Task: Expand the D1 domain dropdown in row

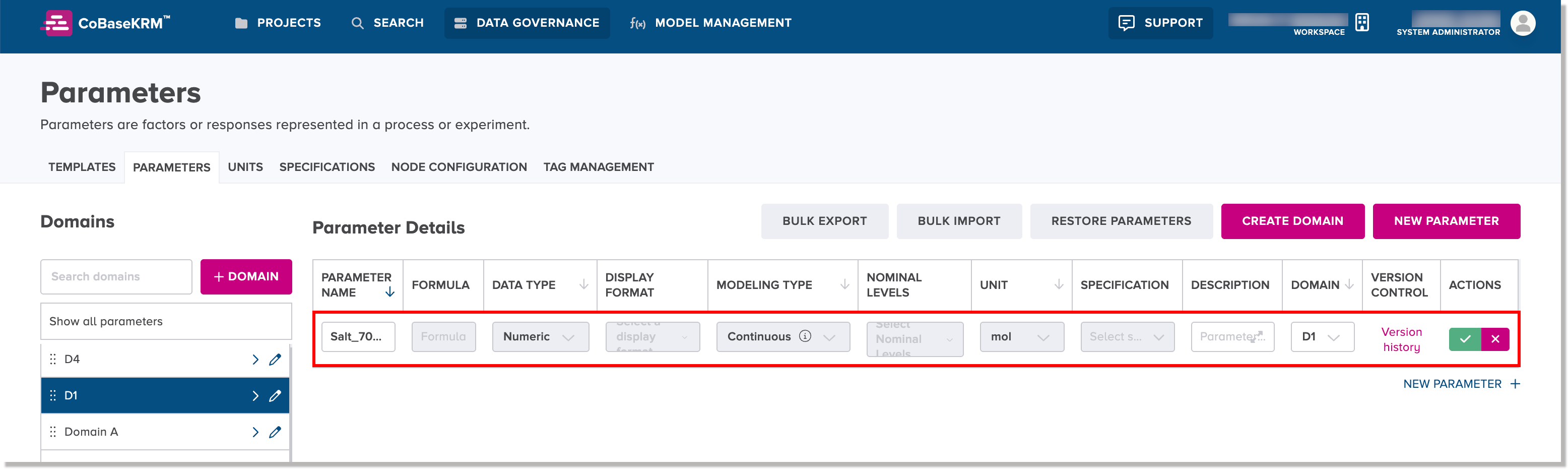Action: click(1322, 337)
